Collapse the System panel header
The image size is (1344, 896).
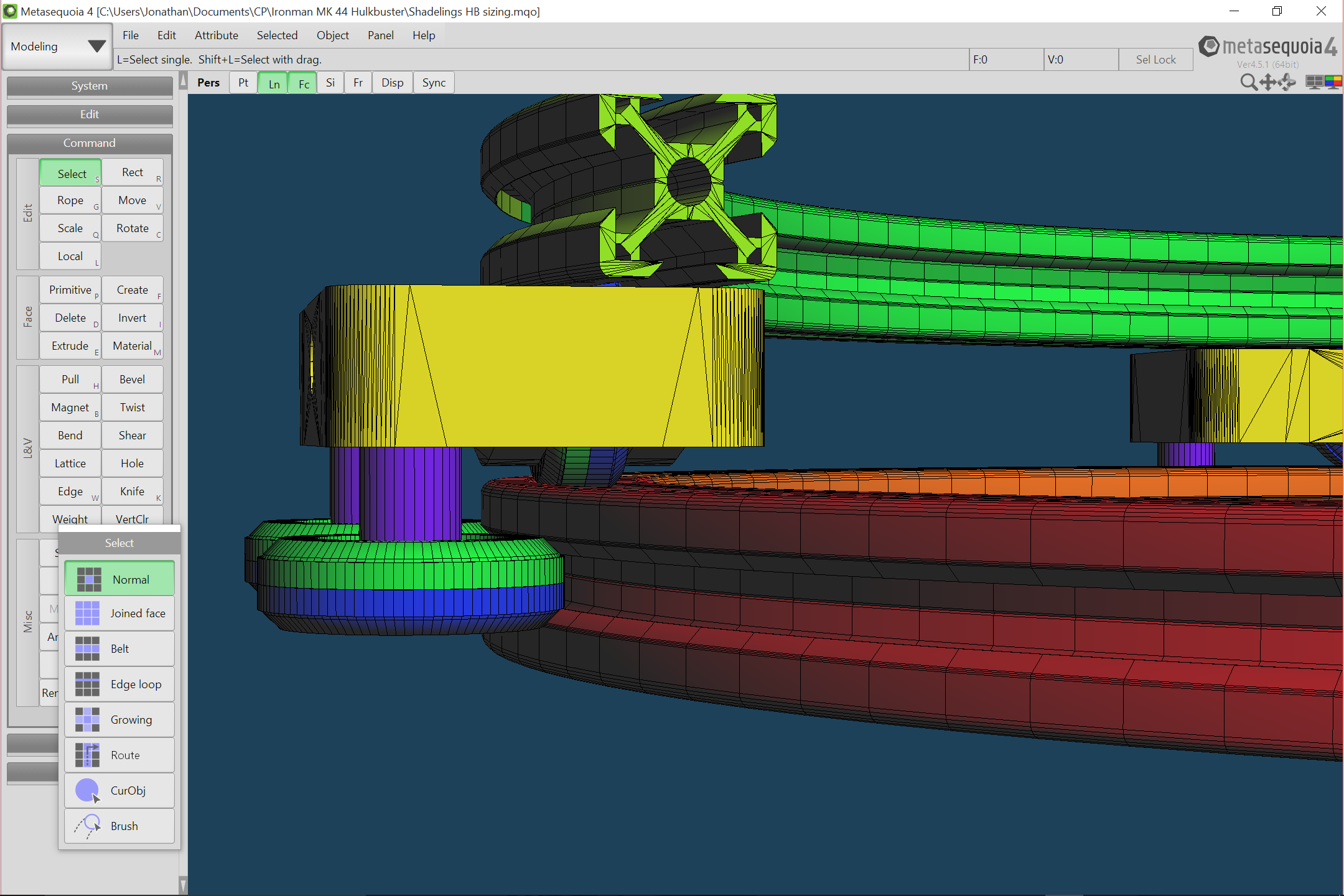click(90, 86)
